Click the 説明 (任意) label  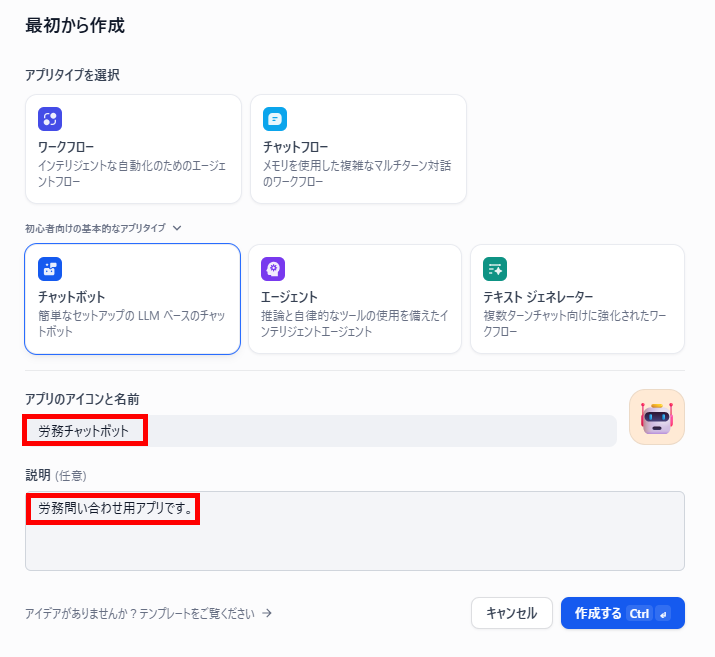click(x=56, y=476)
